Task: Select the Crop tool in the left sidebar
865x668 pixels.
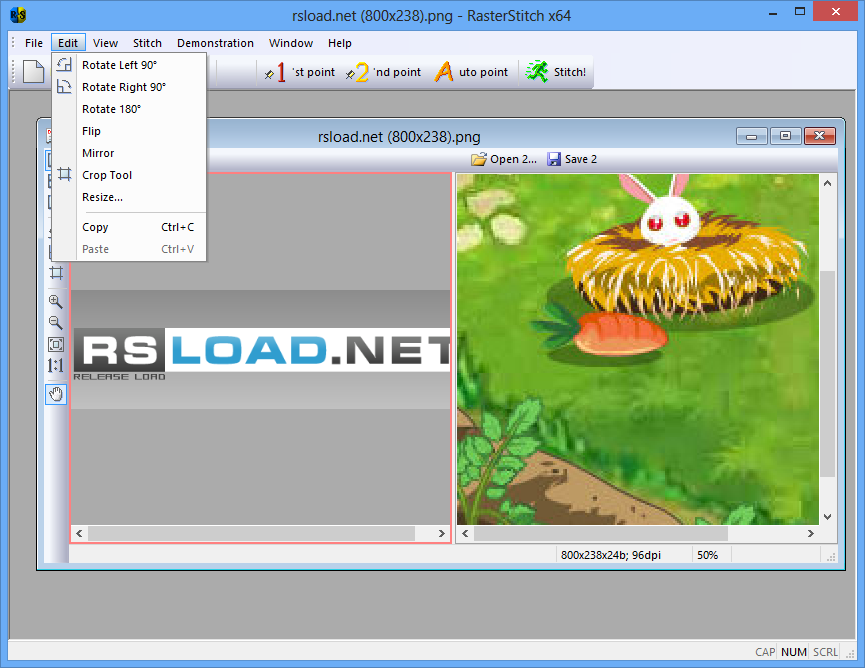Action: click(x=56, y=272)
